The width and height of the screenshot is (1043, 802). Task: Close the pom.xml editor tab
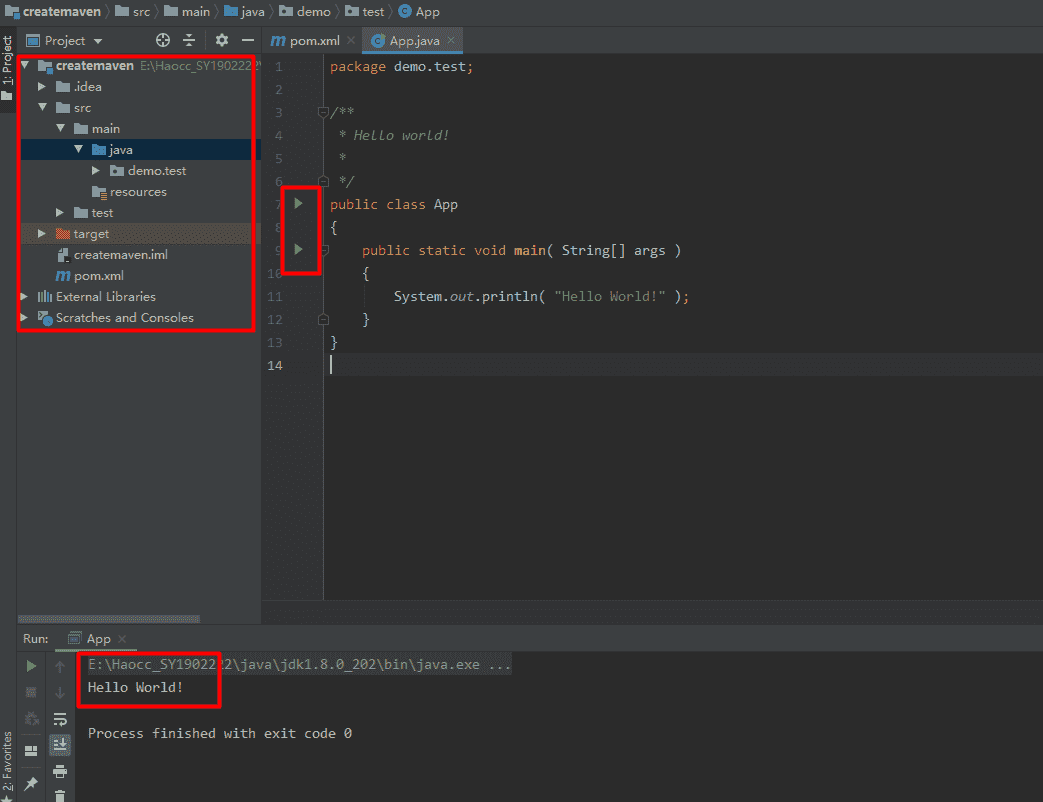(351, 41)
